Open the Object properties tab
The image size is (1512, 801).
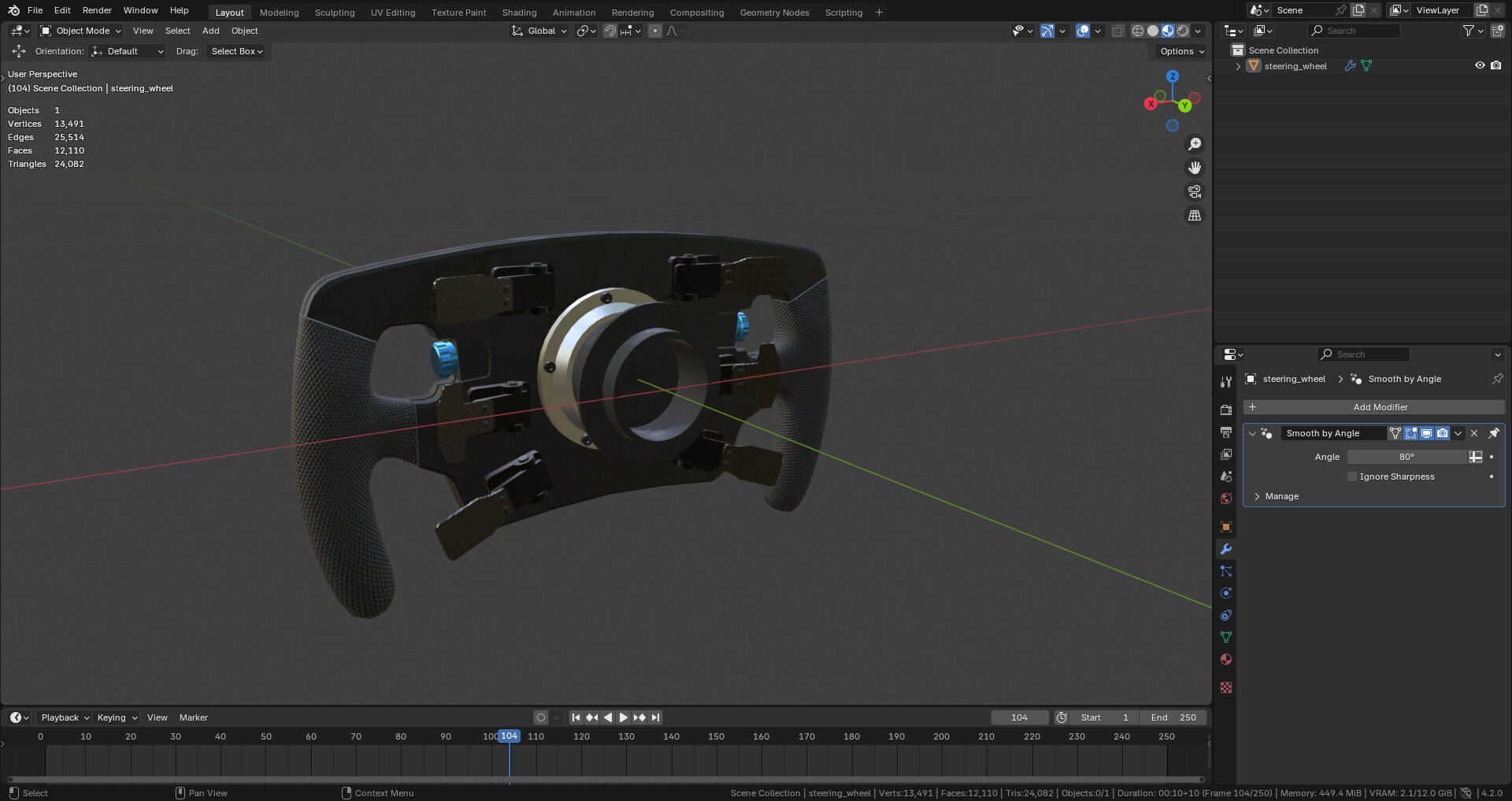1225,527
